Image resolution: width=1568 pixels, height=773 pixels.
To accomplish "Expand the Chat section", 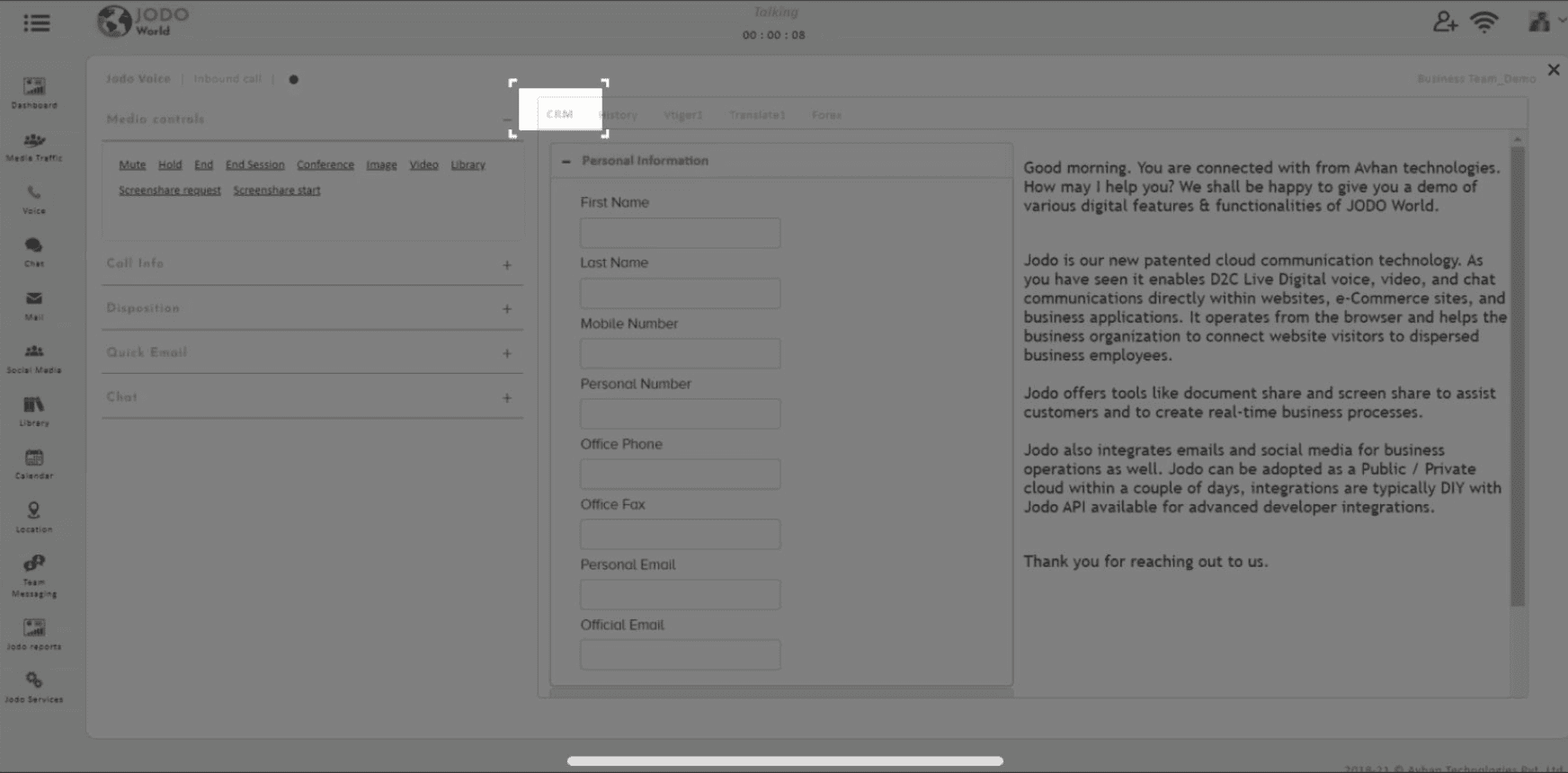I will click(x=507, y=398).
